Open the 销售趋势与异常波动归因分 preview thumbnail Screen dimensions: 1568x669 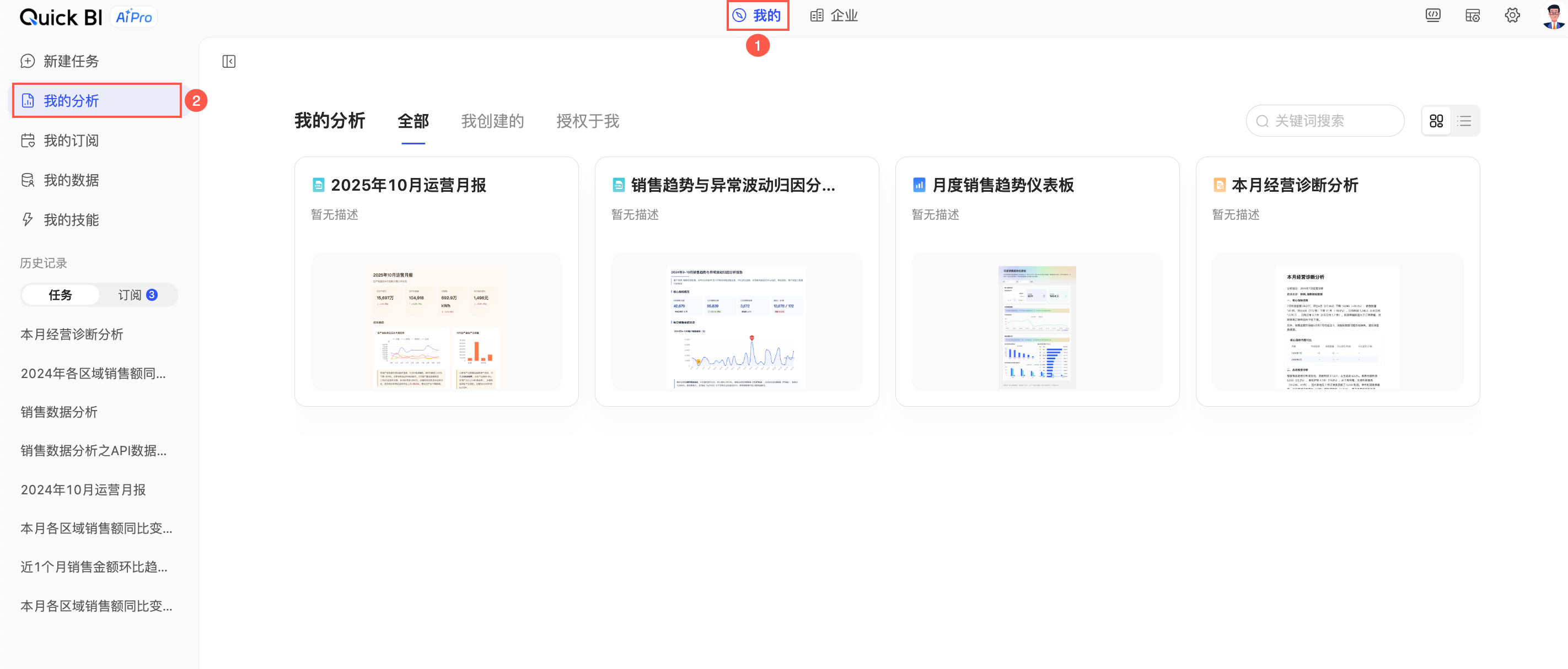pyautogui.click(x=737, y=322)
